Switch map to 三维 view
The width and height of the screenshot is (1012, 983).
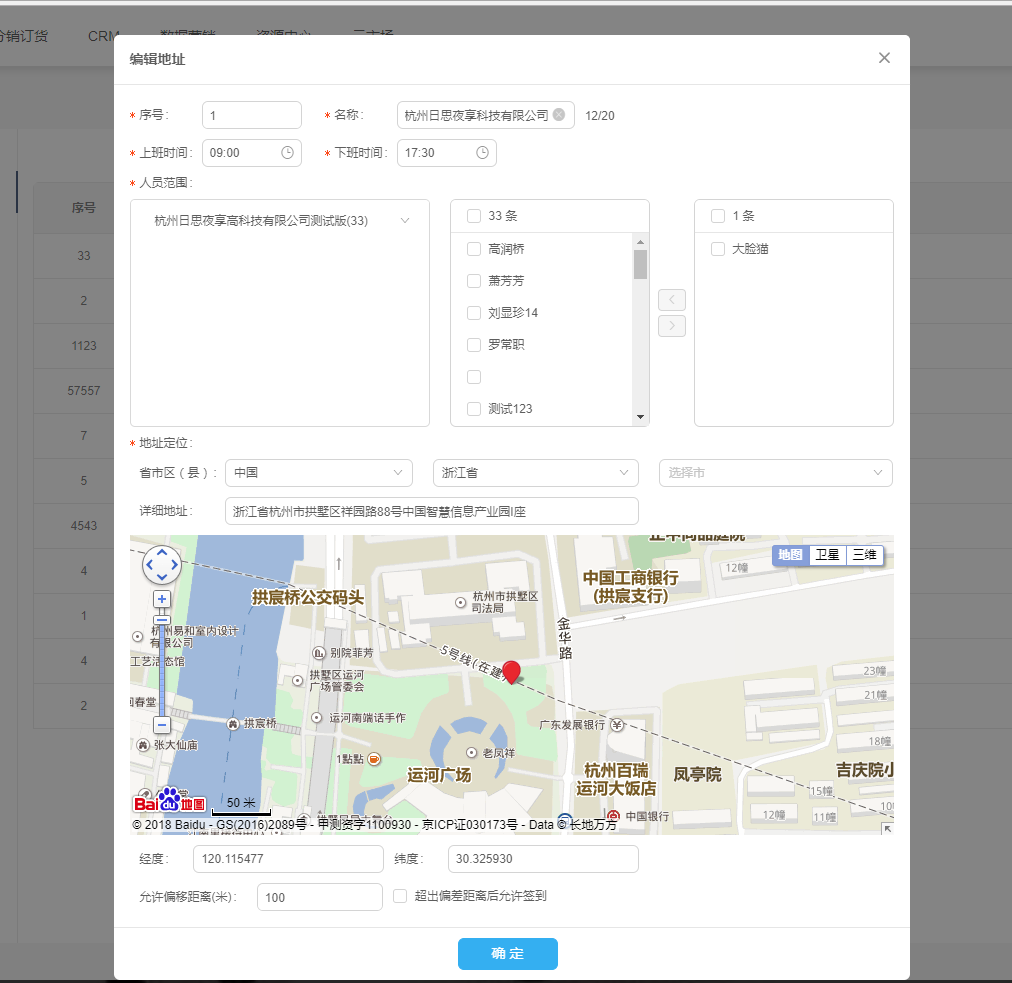864,555
